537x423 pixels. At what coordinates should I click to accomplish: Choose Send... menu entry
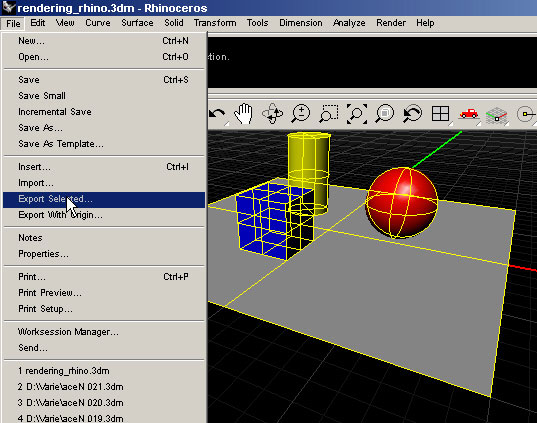(x=104, y=348)
